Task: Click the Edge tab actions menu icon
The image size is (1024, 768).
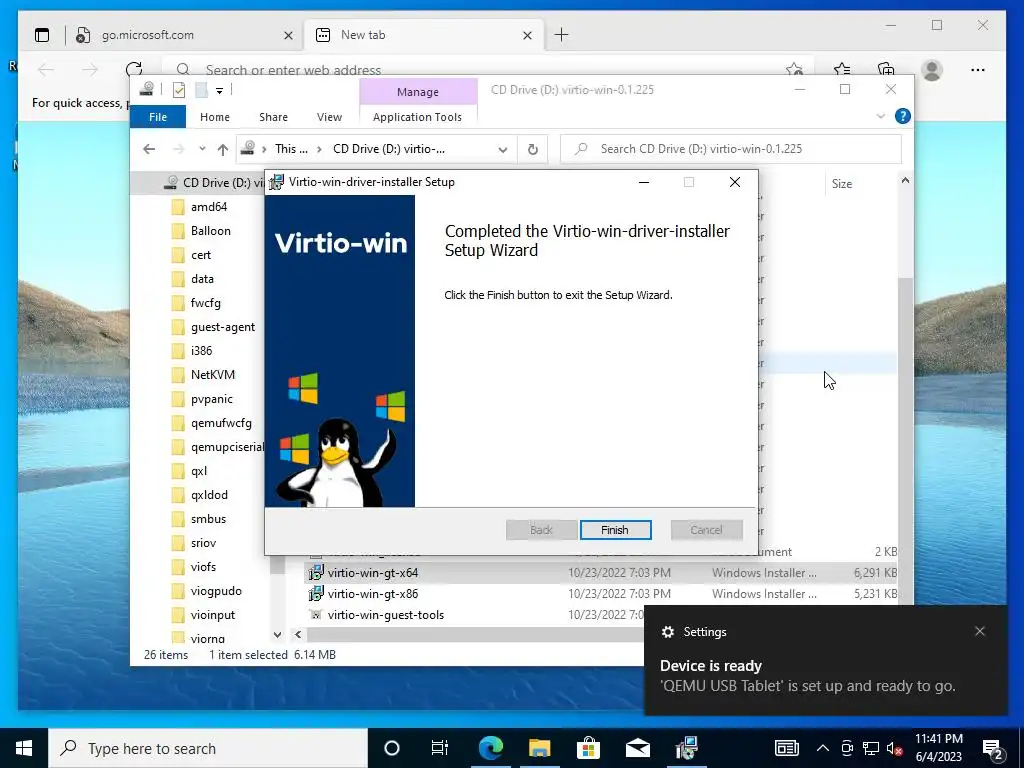Action: [42, 35]
